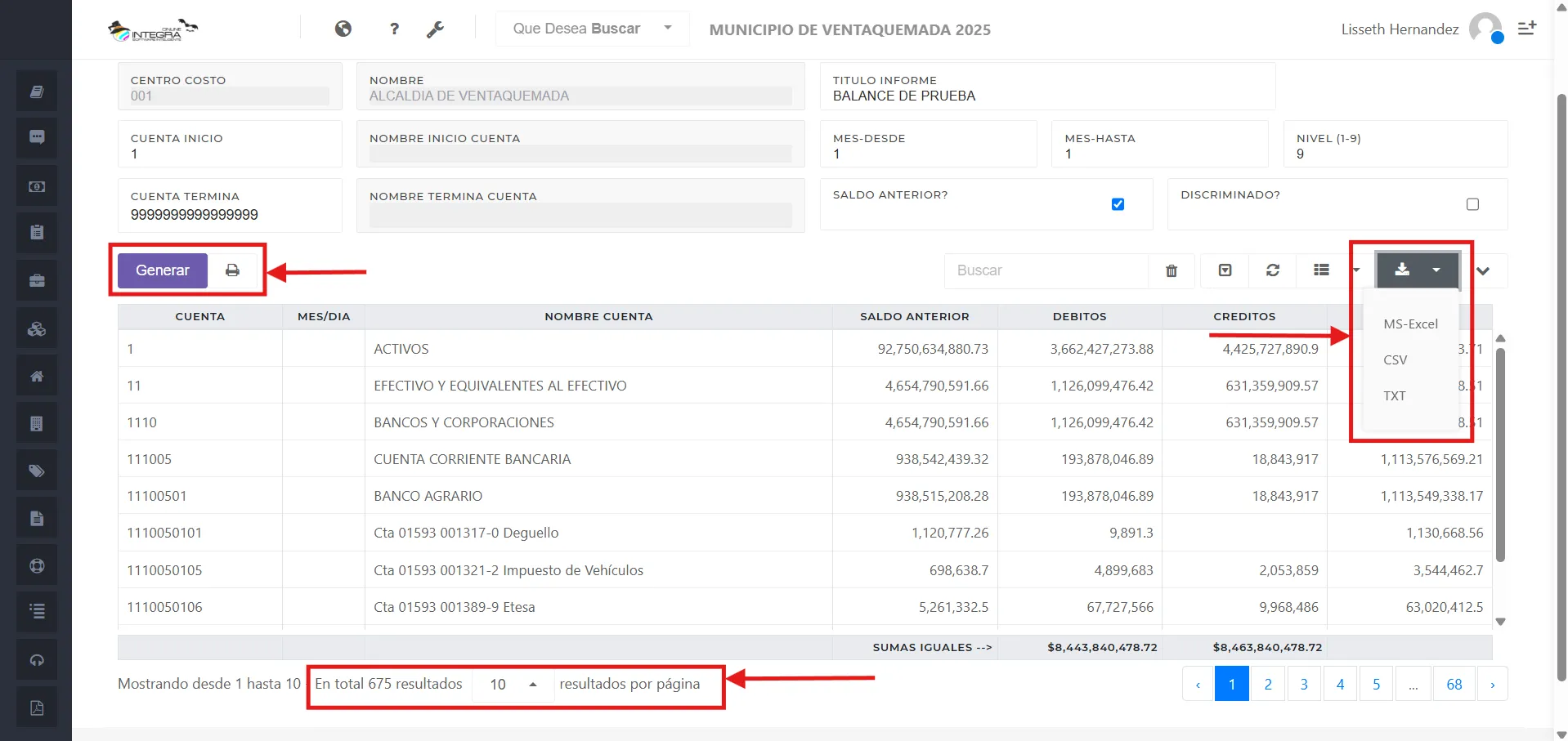This screenshot has height=741, width=1568.
Task: Click the Generar button
Action: pos(161,270)
